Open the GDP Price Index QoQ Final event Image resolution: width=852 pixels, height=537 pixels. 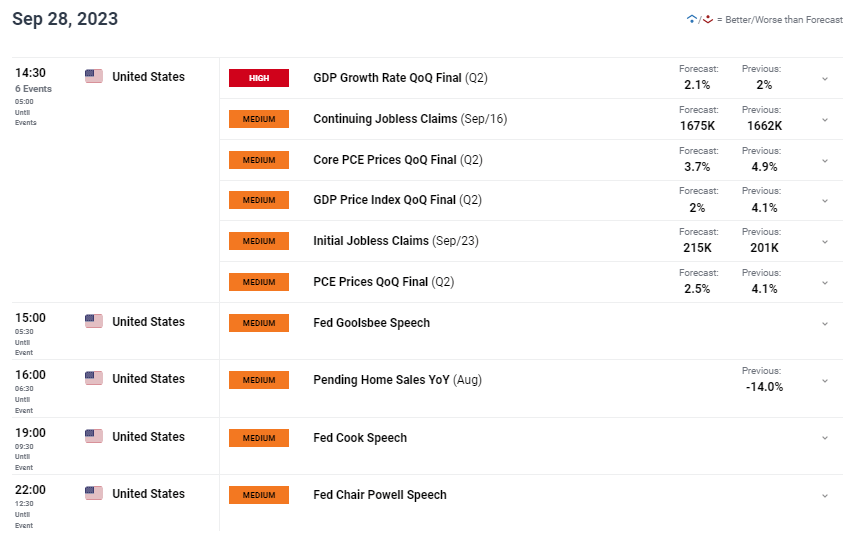point(397,200)
